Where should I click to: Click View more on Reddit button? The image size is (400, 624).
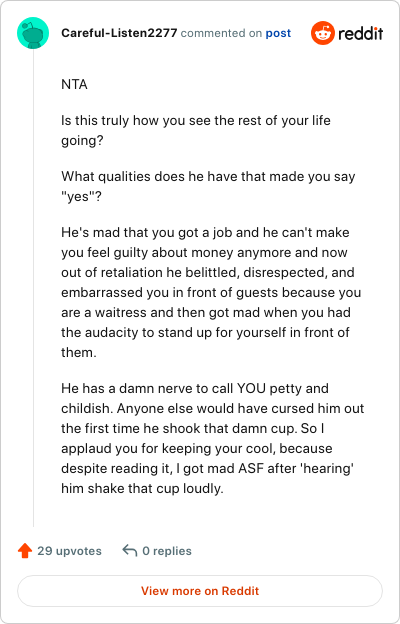point(200,591)
